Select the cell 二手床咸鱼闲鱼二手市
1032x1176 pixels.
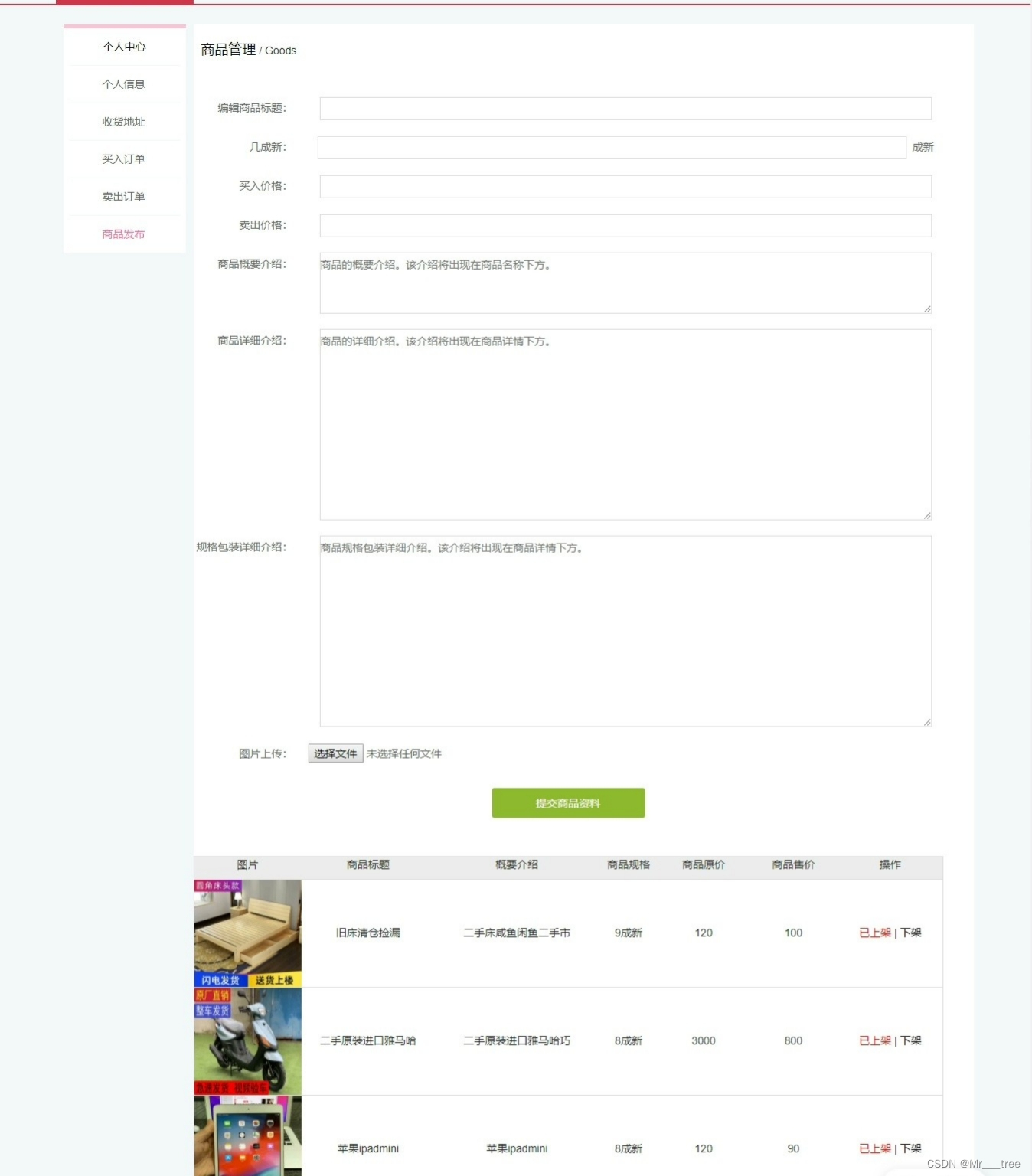pyautogui.click(x=517, y=933)
